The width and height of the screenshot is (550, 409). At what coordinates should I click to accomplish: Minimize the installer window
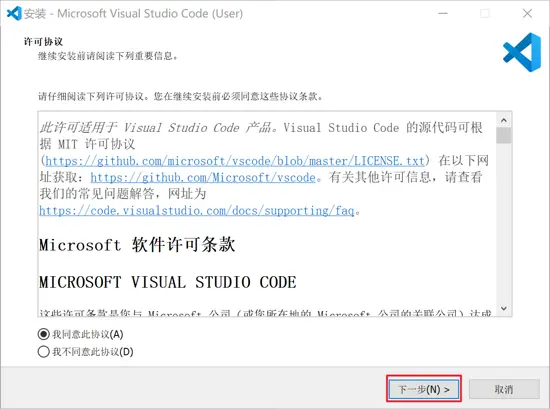(443, 14)
